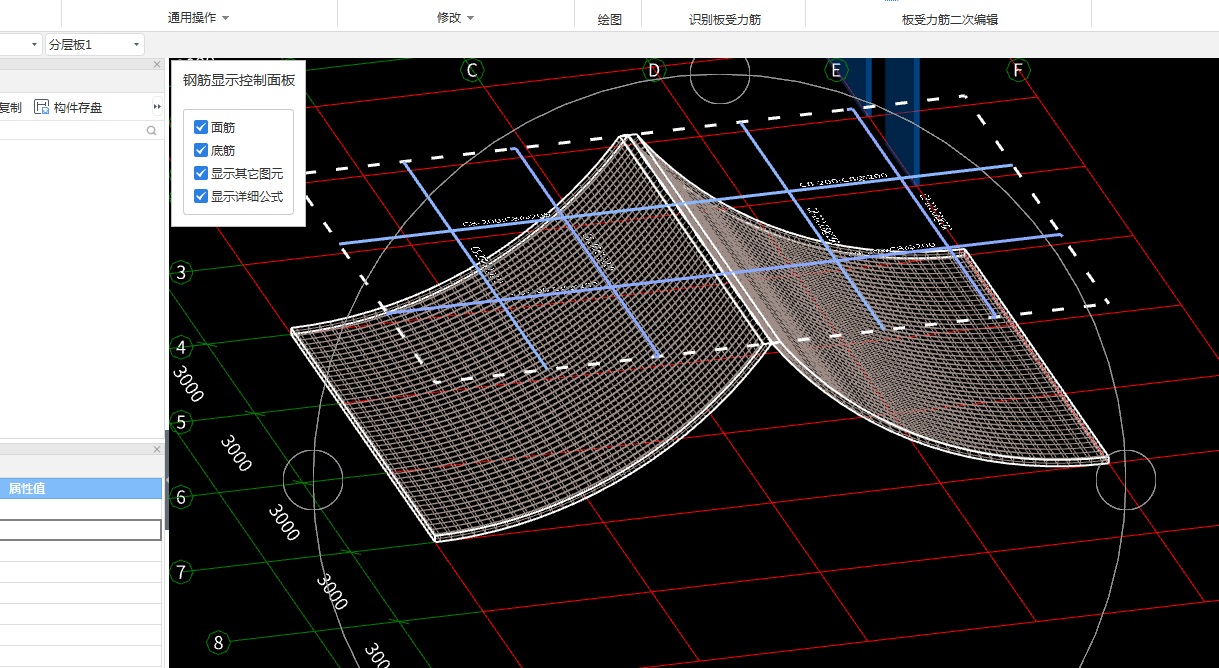Expand the toolbar overflow arrows beside 构件存盘

click(x=157, y=107)
